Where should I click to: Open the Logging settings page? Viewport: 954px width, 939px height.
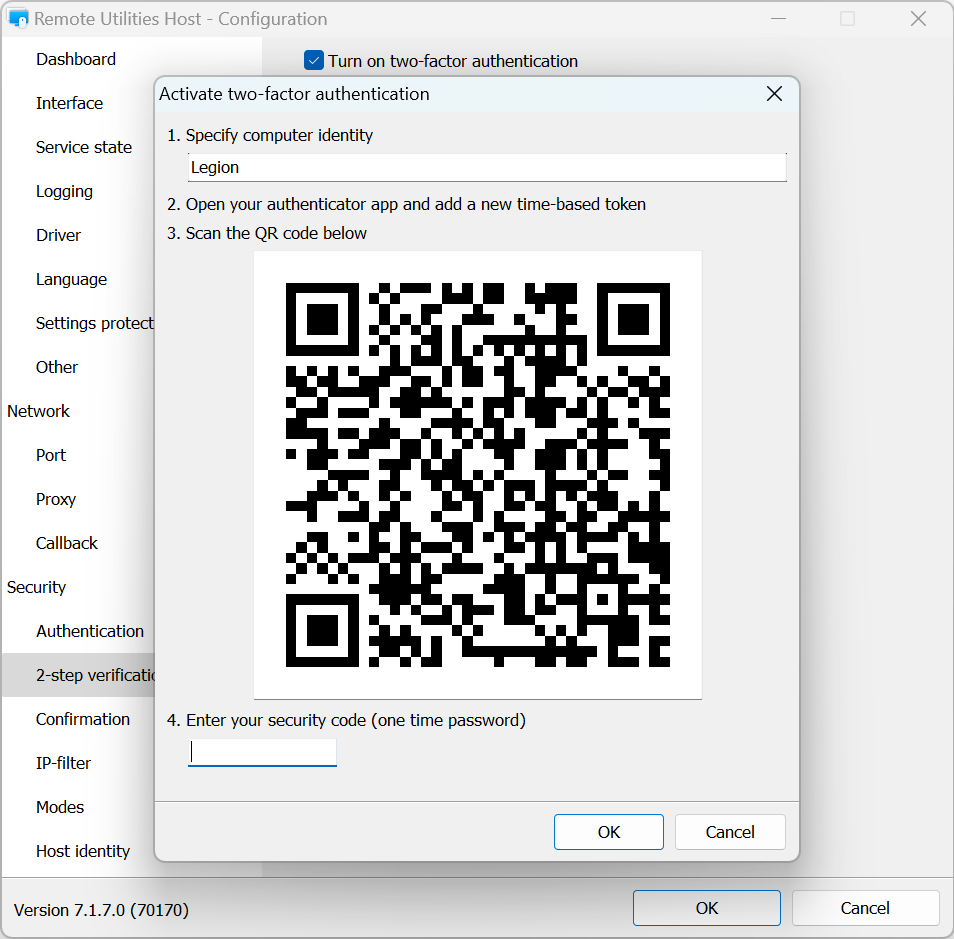point(64,191)
